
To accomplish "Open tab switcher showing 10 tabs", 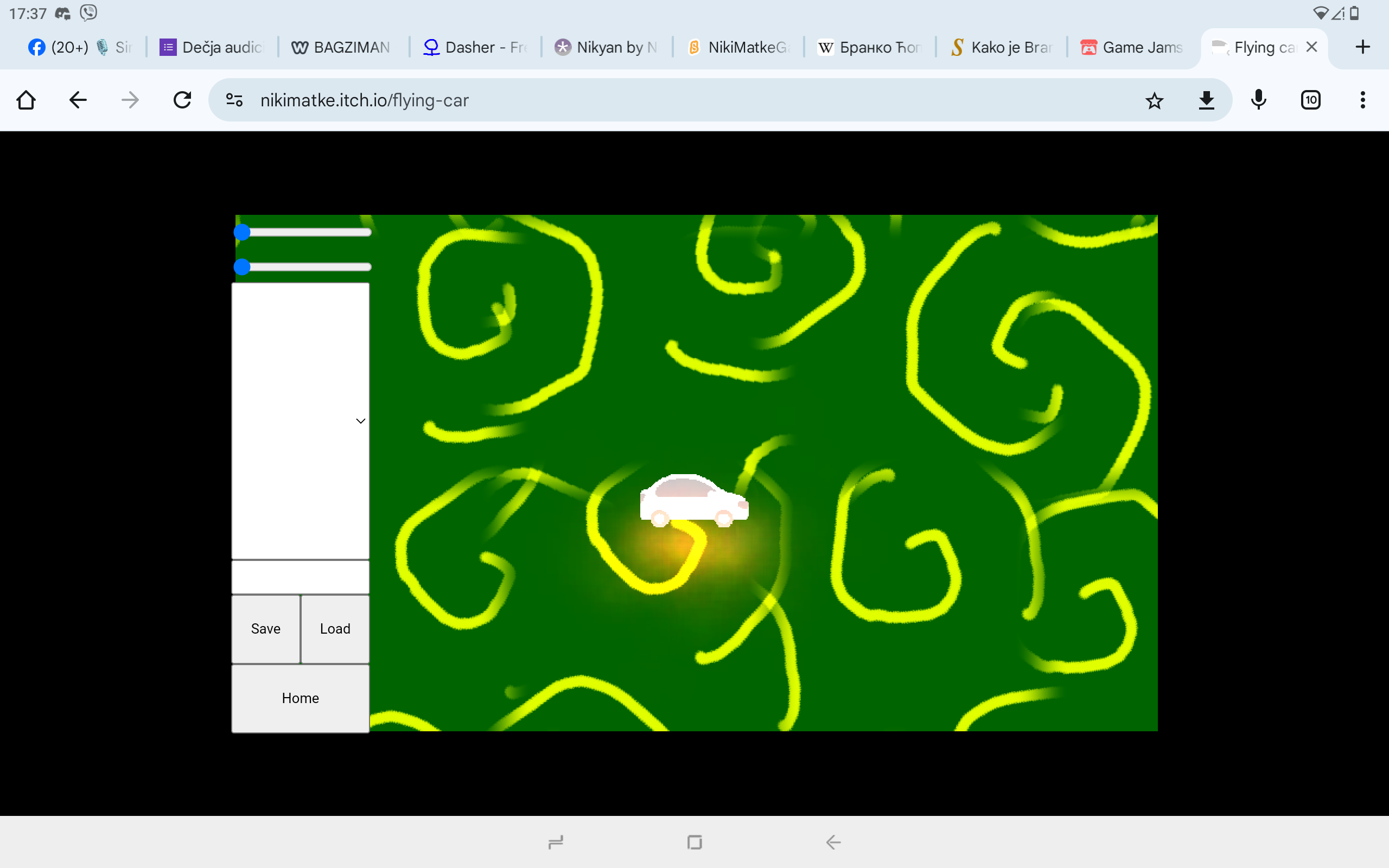I will coord(1310,100).
